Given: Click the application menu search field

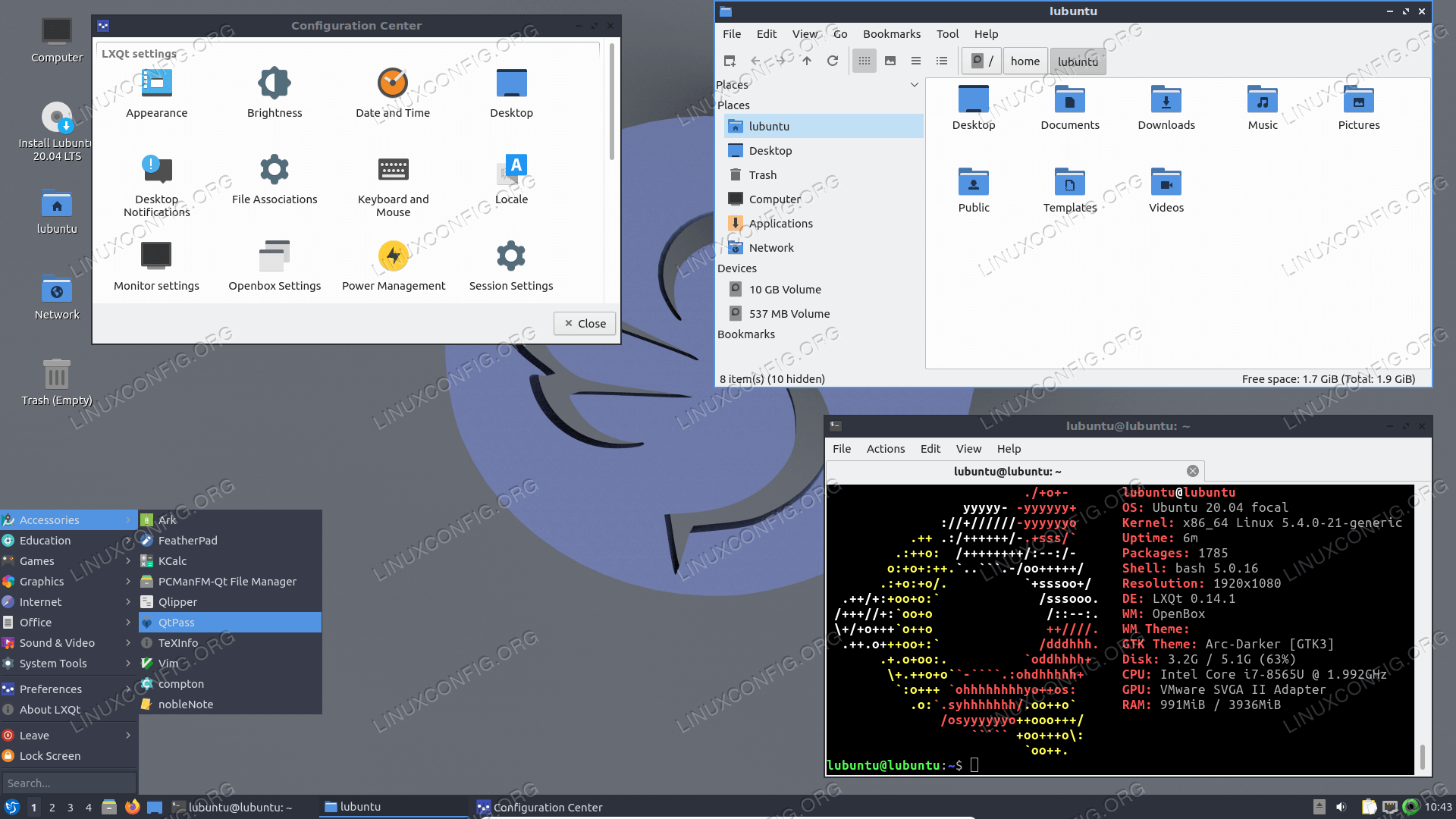Looking at the screenshot, I should [x=69, y=783].
